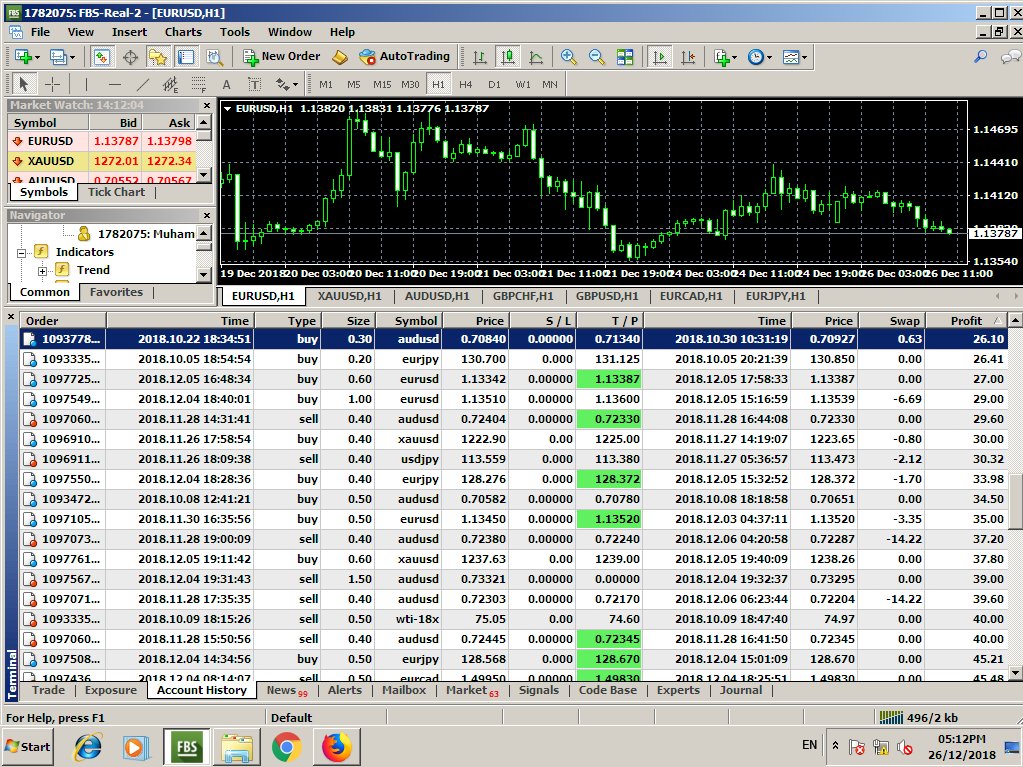Select the Horizontal Line drawing tool
The image size is (1023, 767).
[x=115, y=84]
